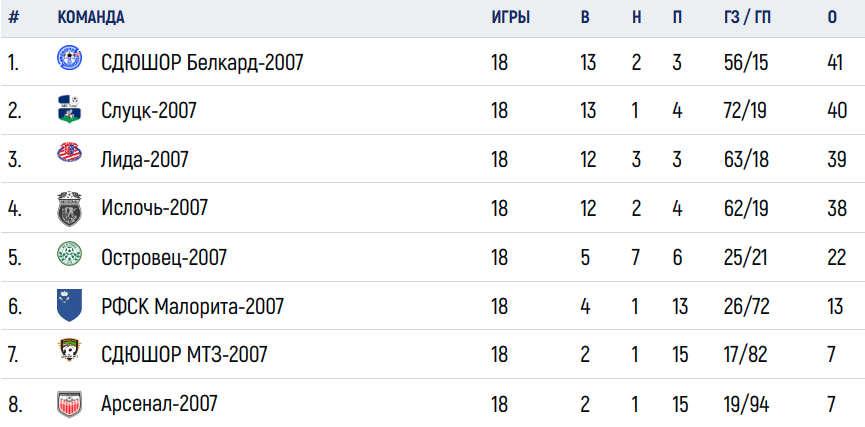The image size is (865, 427).
Task: Open the СДЮШОР Белкард-2007 team page
Action: tap(202, 62)
